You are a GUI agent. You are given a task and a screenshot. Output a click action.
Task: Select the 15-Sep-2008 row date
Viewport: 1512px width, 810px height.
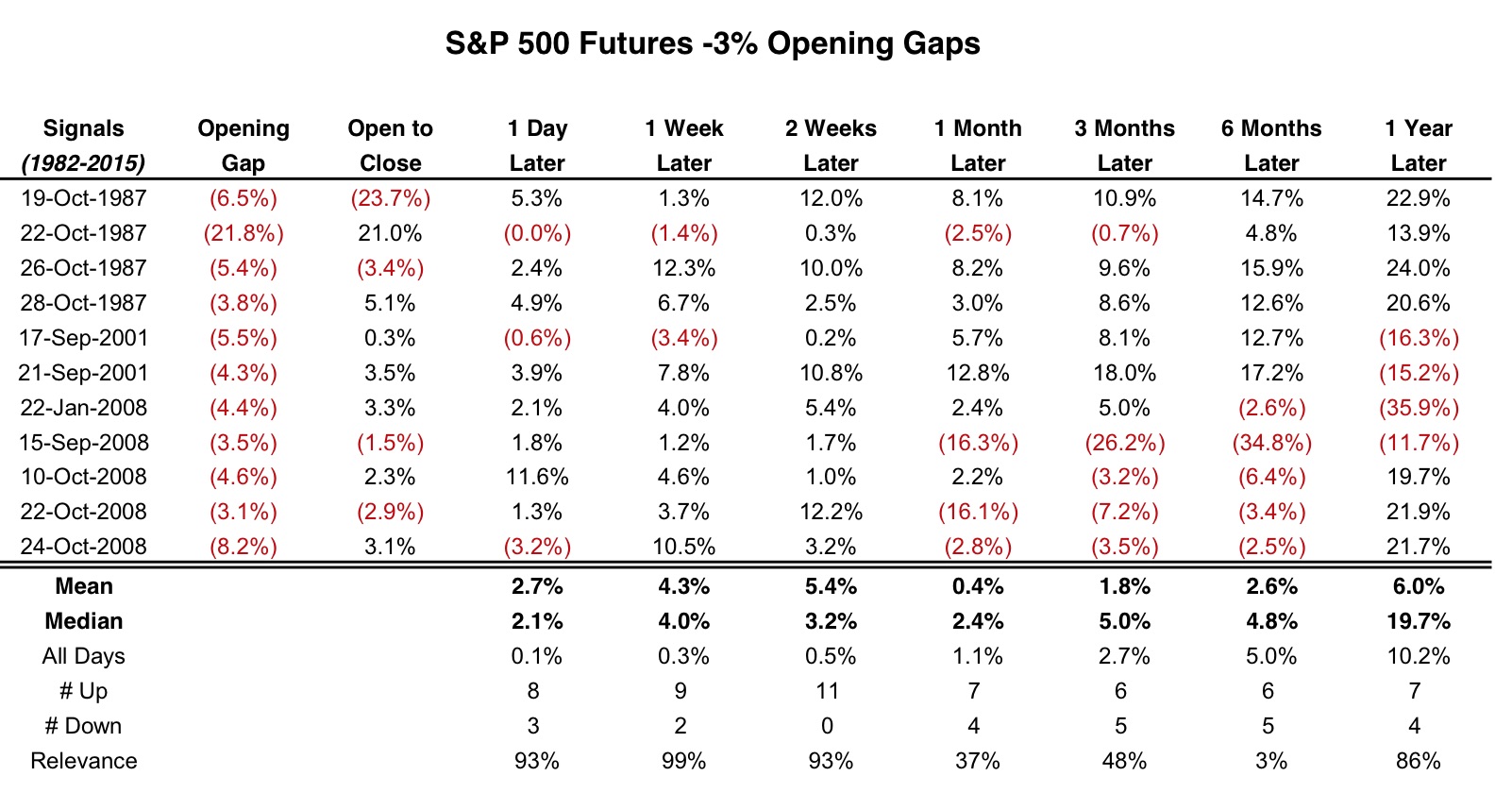(83, 443)
